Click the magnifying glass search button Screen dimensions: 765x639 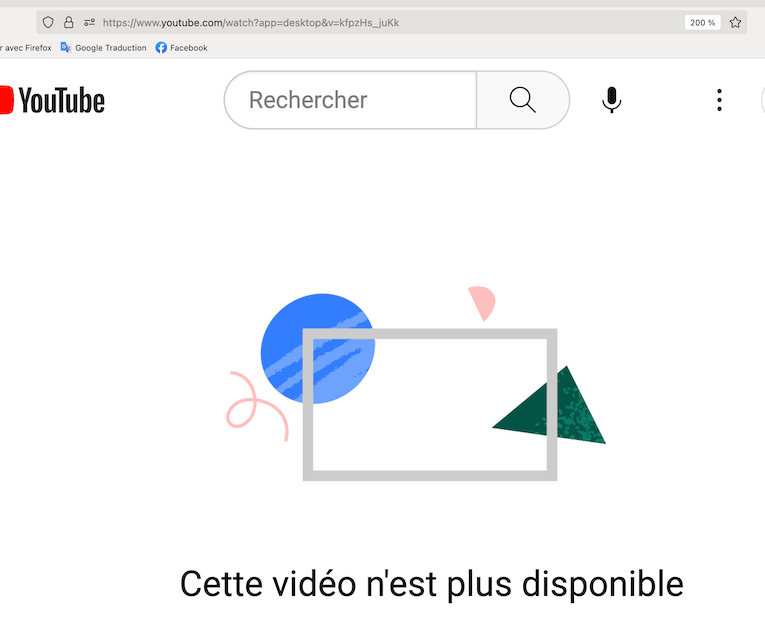coord(523,100)
